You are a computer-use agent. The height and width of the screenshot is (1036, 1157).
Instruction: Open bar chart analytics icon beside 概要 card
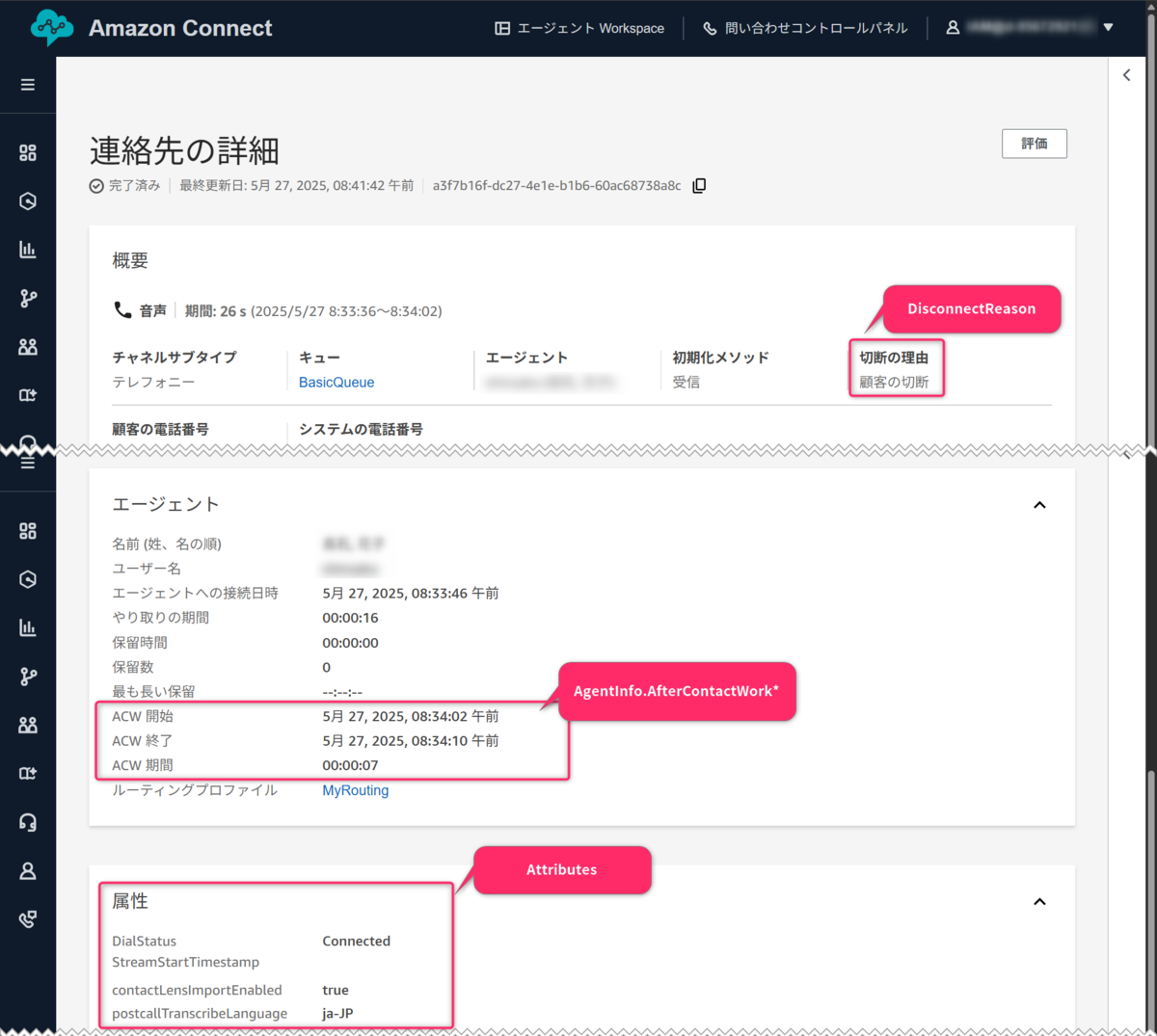tap(28, 250)
